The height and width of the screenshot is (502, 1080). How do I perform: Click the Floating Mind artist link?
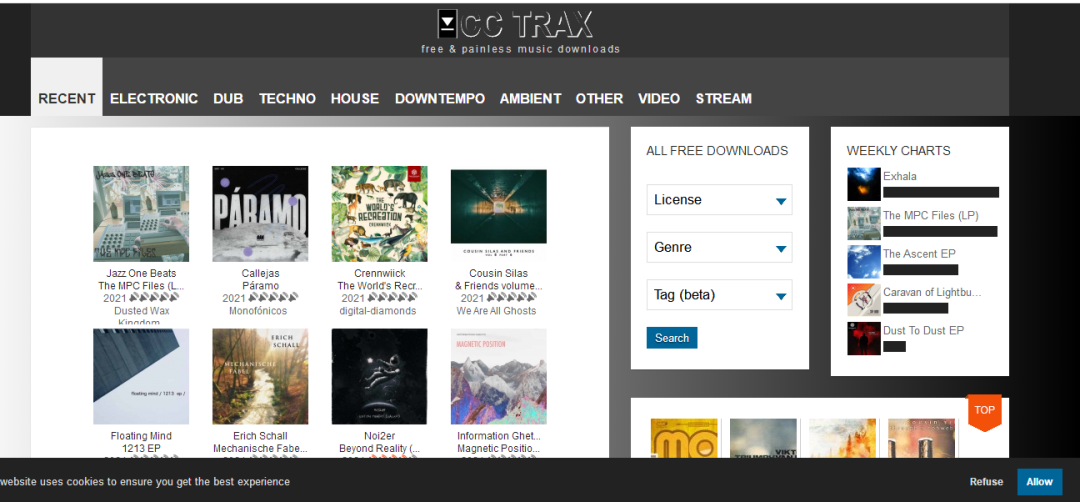[x=141, y=436]
